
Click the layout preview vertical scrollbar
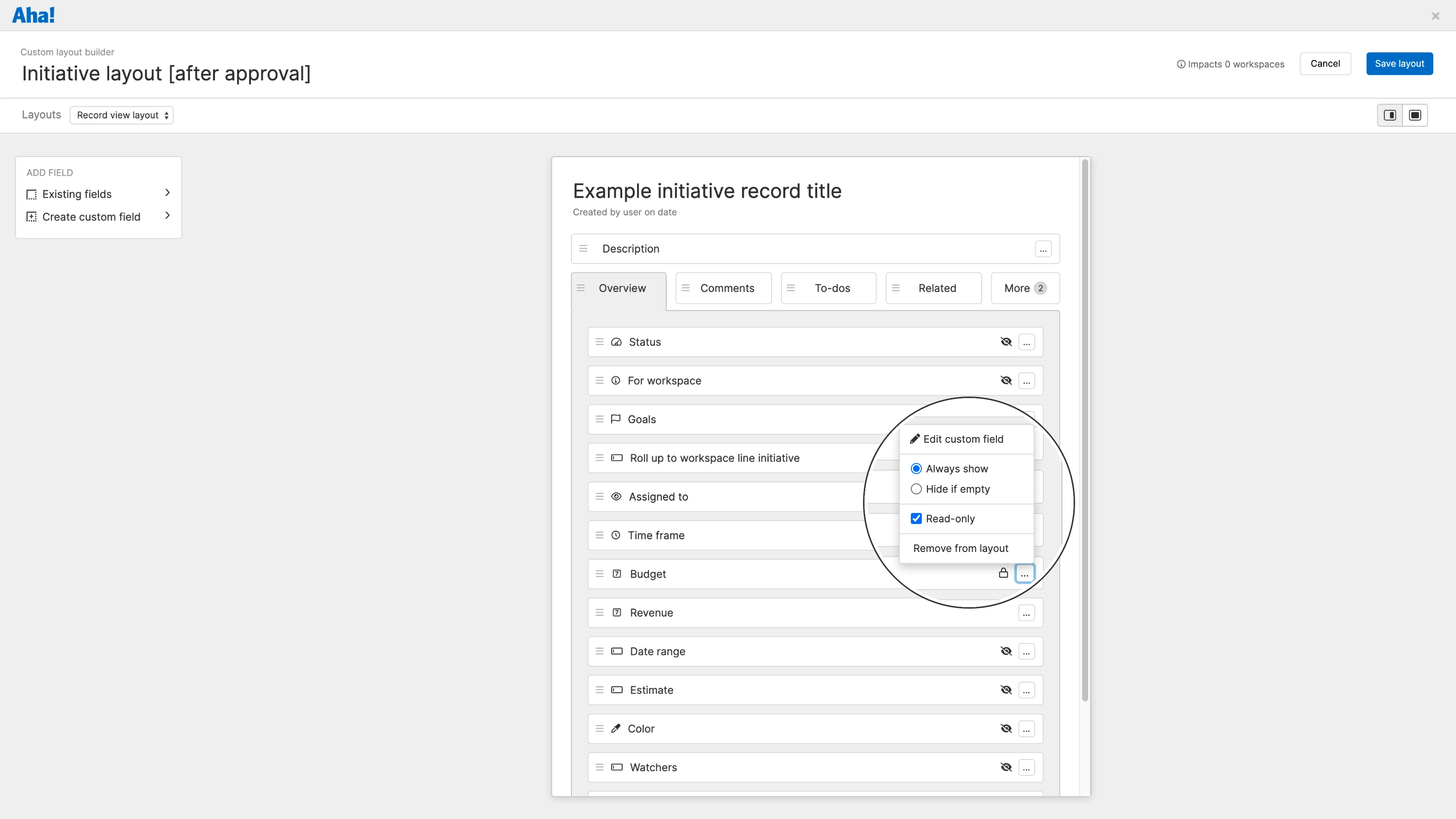click(1085, 430)
